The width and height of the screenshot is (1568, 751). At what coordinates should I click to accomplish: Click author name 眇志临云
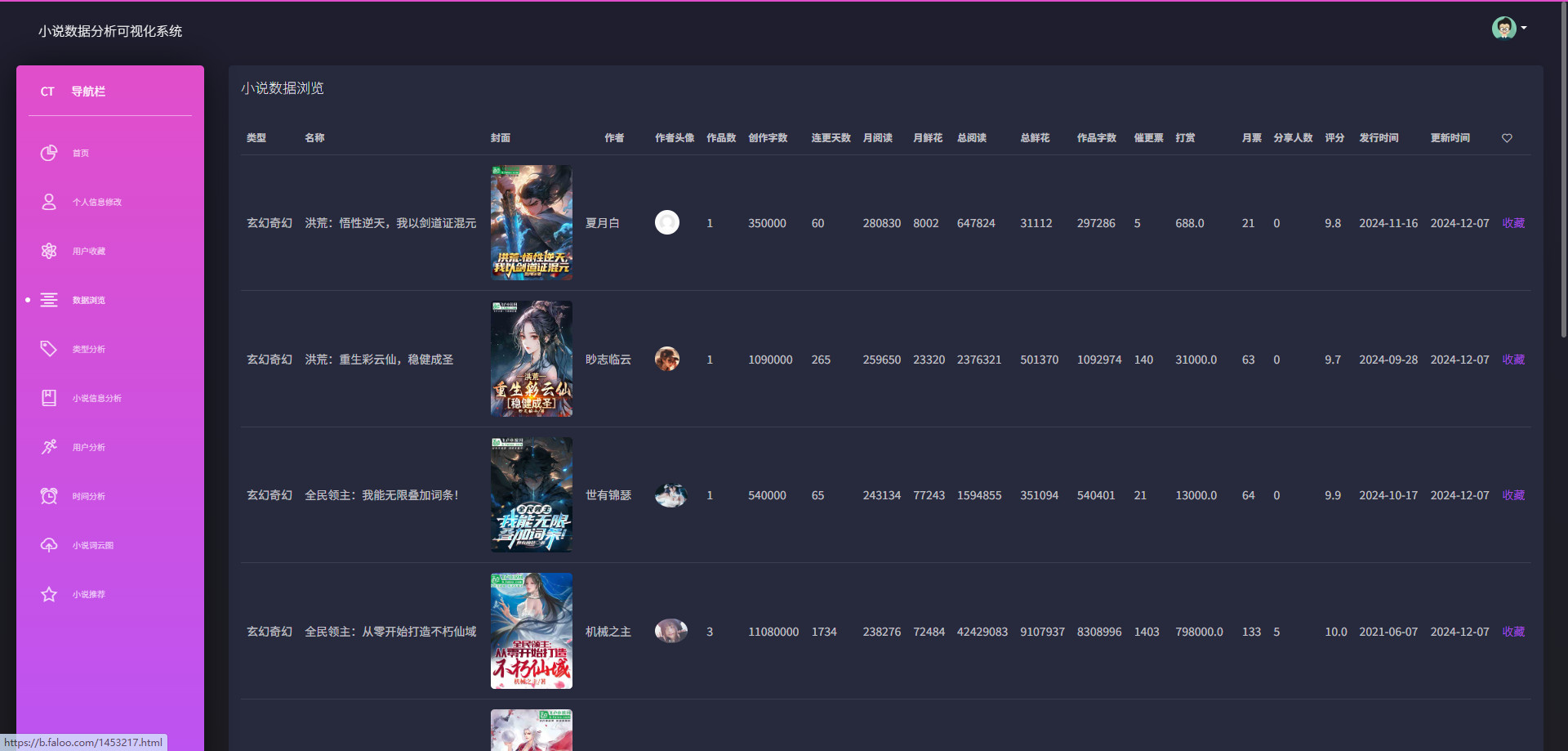[x=608, y=360]
